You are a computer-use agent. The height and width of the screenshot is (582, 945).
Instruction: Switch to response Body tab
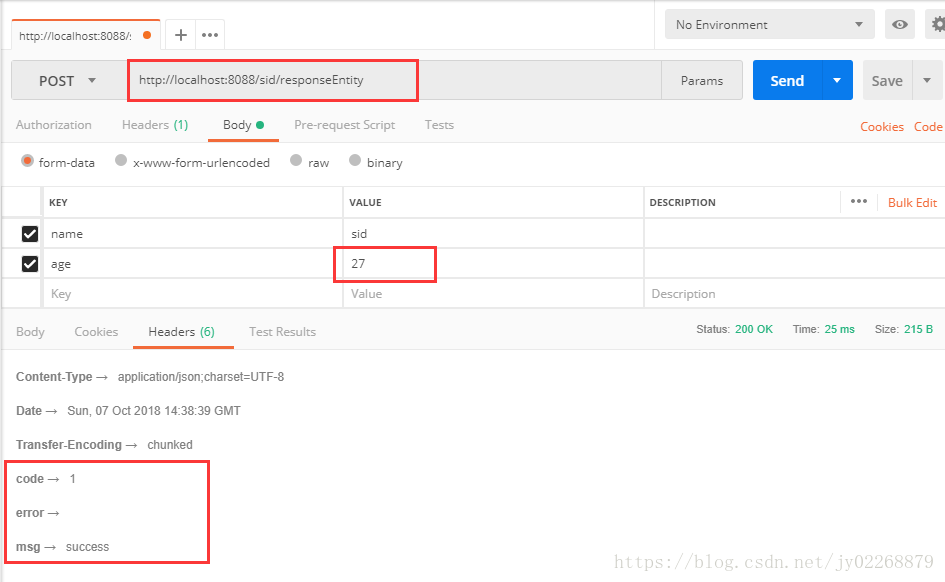(30, 331)
